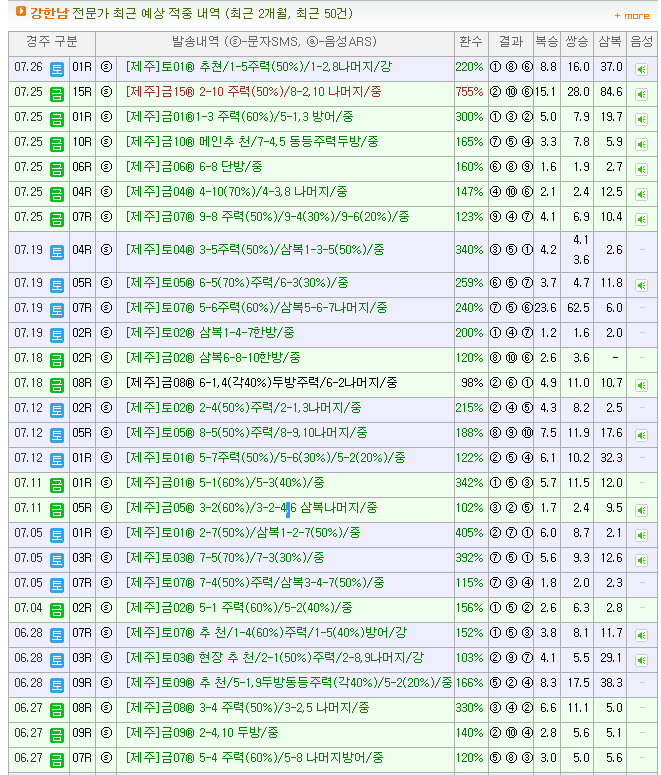Click speaker icon in 07.18 08R row
The width and height of the screenshot is (661, 775).
coord(640,385)
